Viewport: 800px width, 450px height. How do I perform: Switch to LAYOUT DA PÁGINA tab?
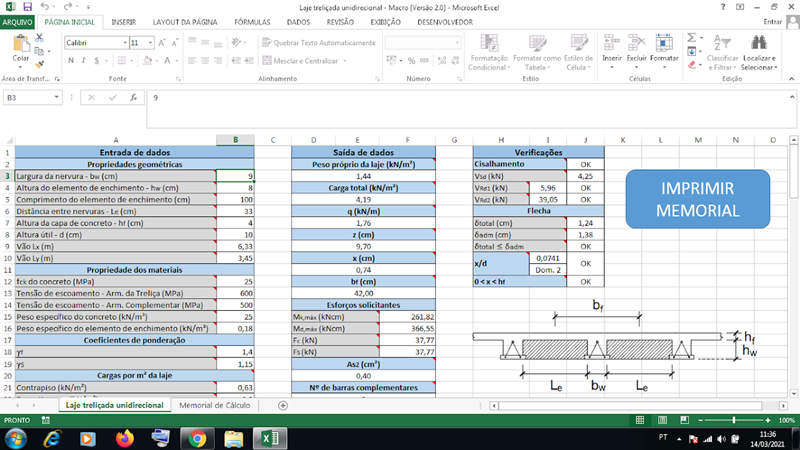point(185,22)
